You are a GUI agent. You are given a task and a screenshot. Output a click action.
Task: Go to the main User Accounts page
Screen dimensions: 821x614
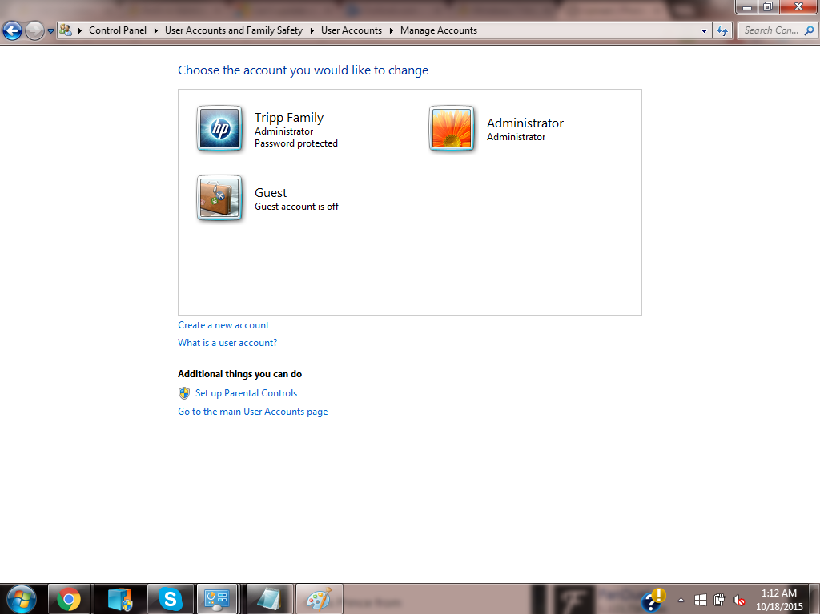tap(253, 412)
